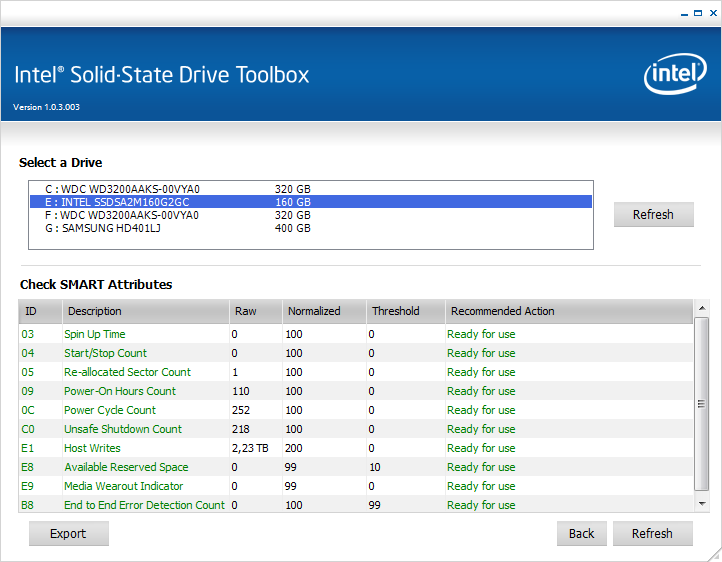Viewport: 722px width, 562px height.
Task: Sort by ID column header
Action: (x=41, y=312)
